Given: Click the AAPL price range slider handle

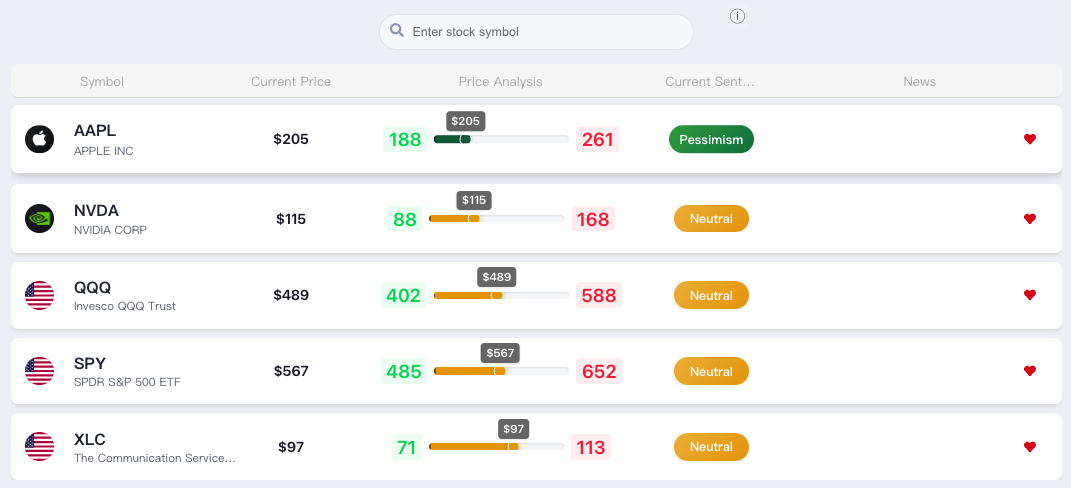Looking at the screenshot, I should click(x=464, y=139).
